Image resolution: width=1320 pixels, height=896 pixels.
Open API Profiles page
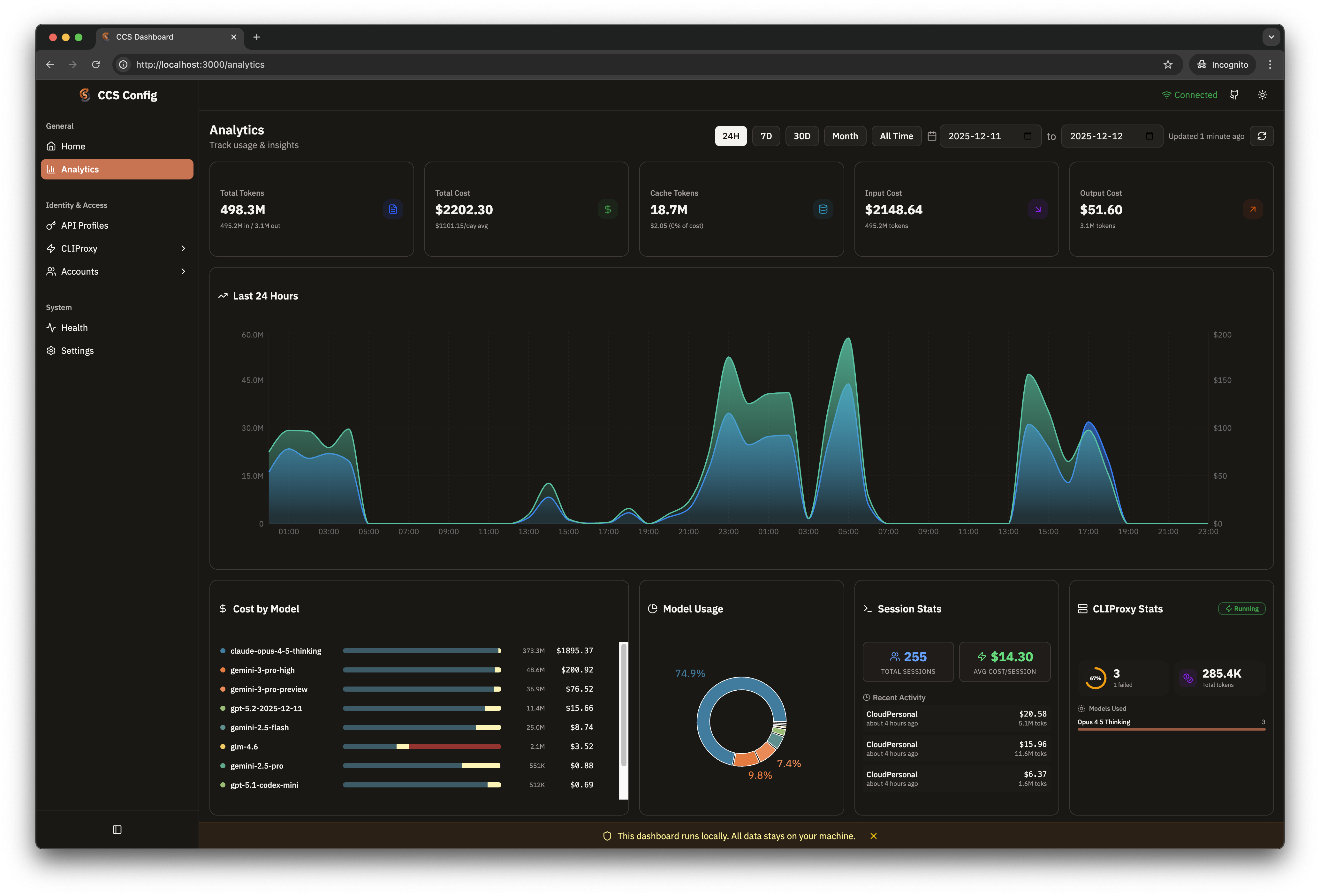click(117, 225)
